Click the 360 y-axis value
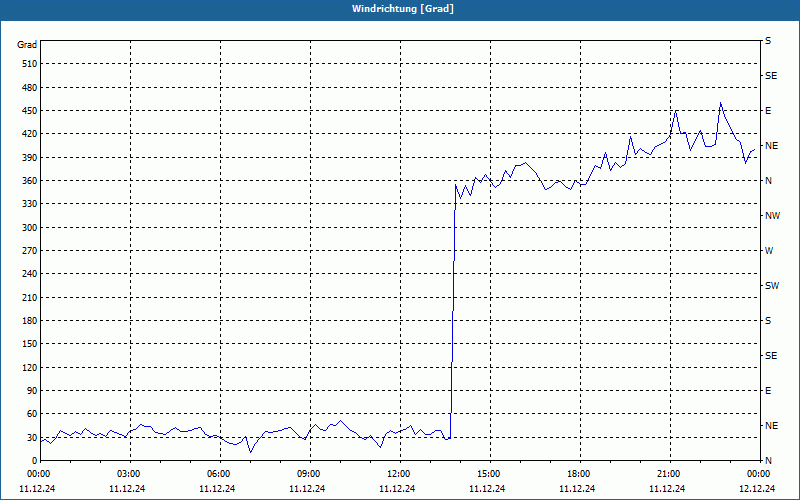 coord(30,181)
